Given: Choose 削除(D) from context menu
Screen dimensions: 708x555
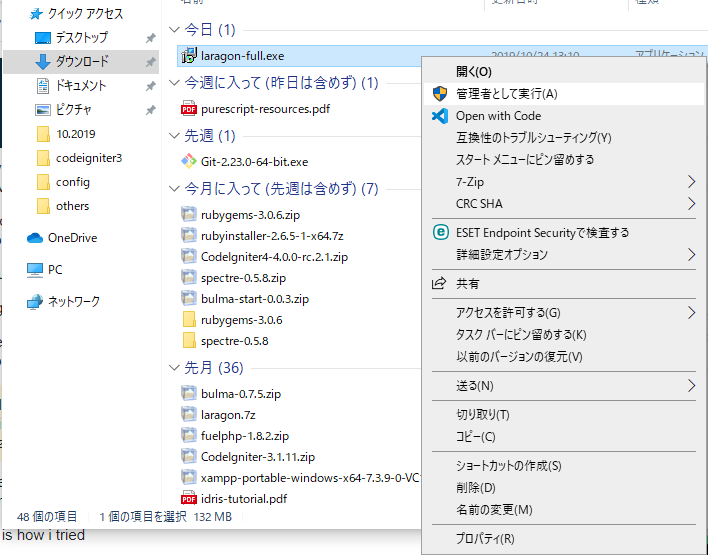Looking at the screenshot, I should [564, 488].
